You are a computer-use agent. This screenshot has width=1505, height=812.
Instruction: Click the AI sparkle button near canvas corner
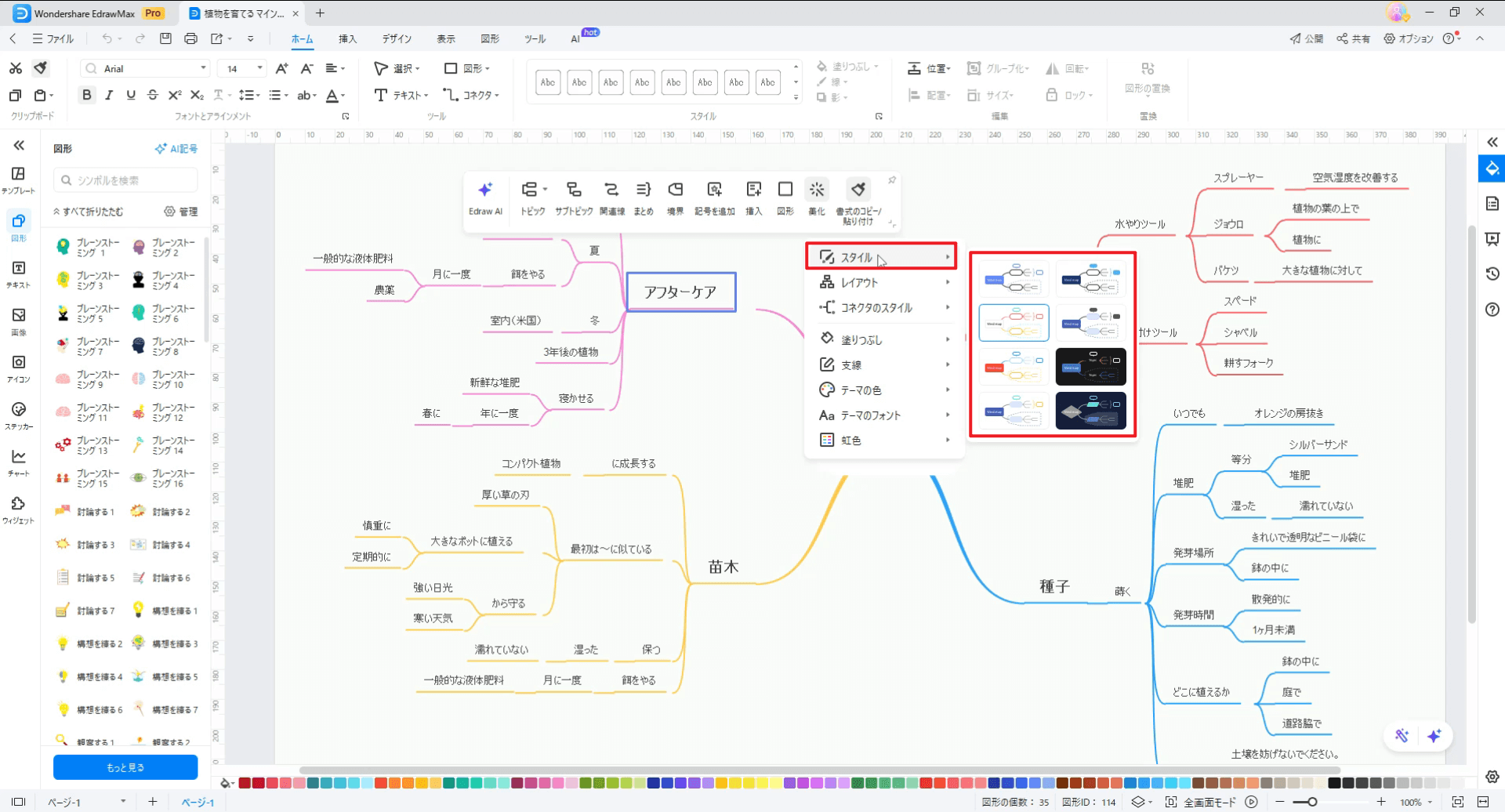(x=1434, y=735)
